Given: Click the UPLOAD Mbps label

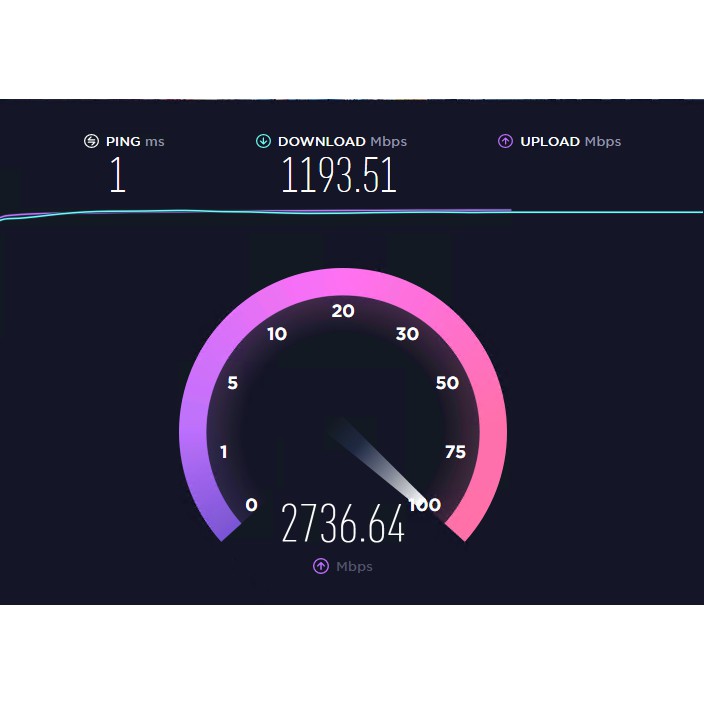Looking at the screenshot, I should click(x=571, y=141).
